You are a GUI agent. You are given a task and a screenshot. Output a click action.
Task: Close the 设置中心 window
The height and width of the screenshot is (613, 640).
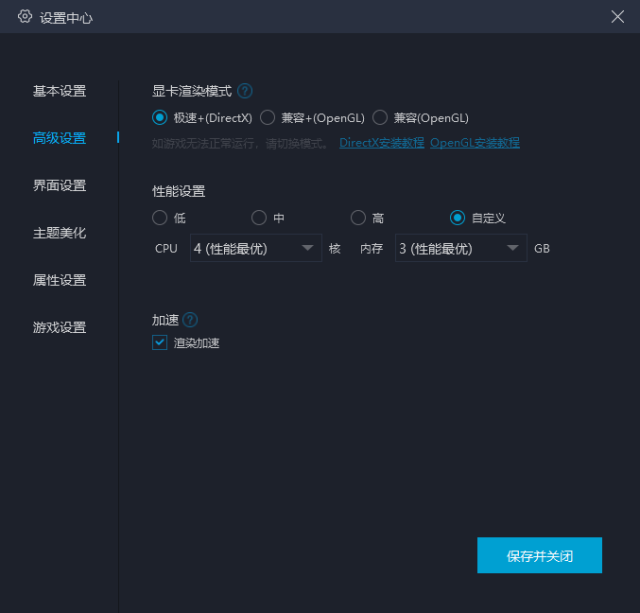pos(618,17)
